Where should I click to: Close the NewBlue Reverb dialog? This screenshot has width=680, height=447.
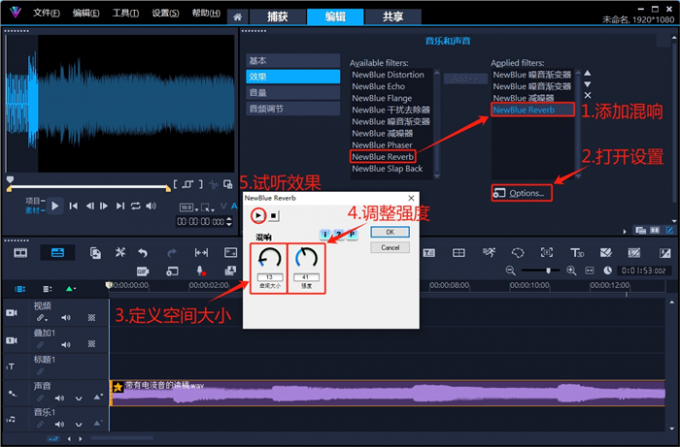tap(411, 198)
